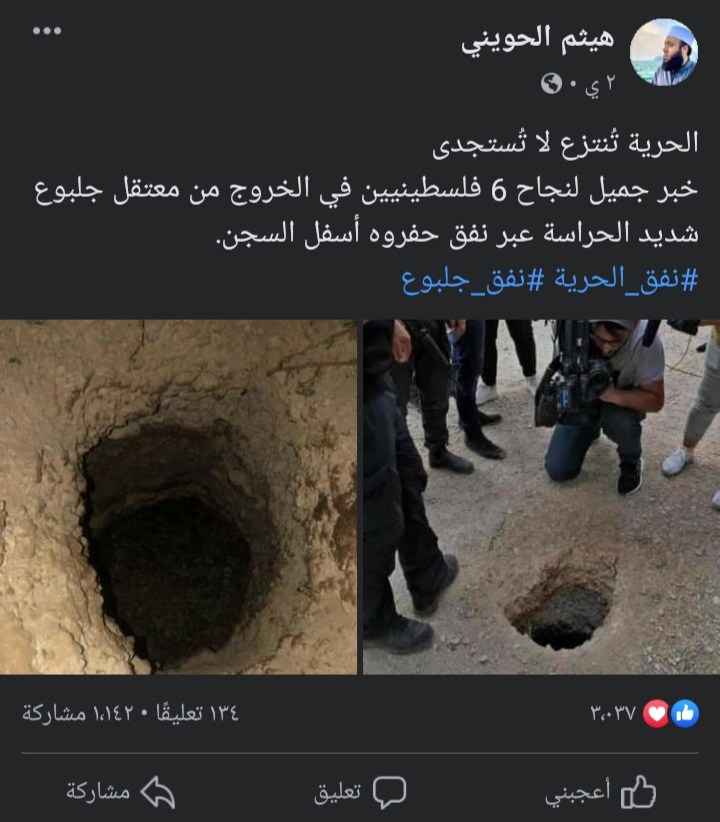This screenshot has height=822, width=720.
Task: Open هيثم الحويني profile name link
Action: click(538, 40)
